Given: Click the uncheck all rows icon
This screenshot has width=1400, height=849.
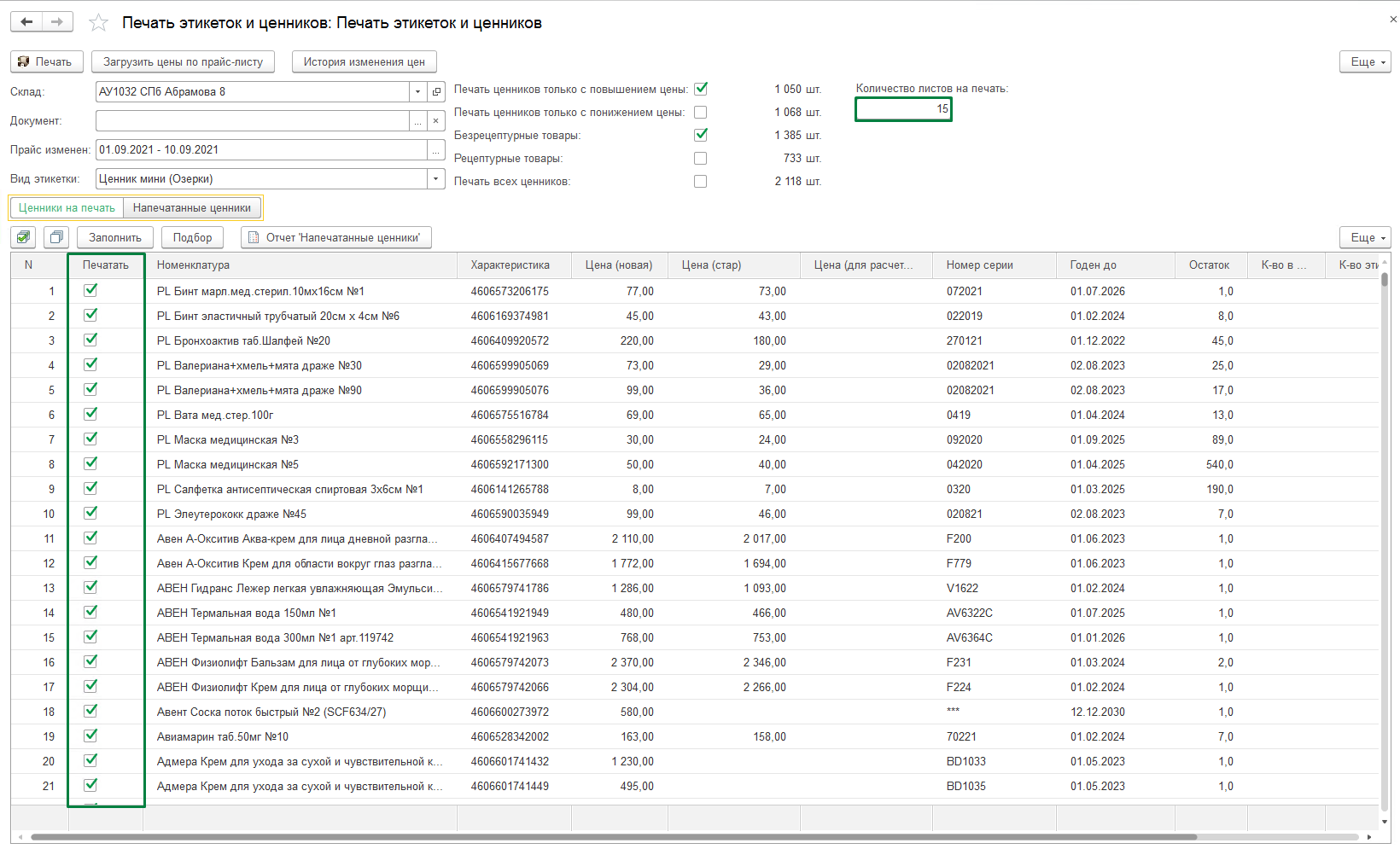Looking at the screenshot, I should (56, 237).
